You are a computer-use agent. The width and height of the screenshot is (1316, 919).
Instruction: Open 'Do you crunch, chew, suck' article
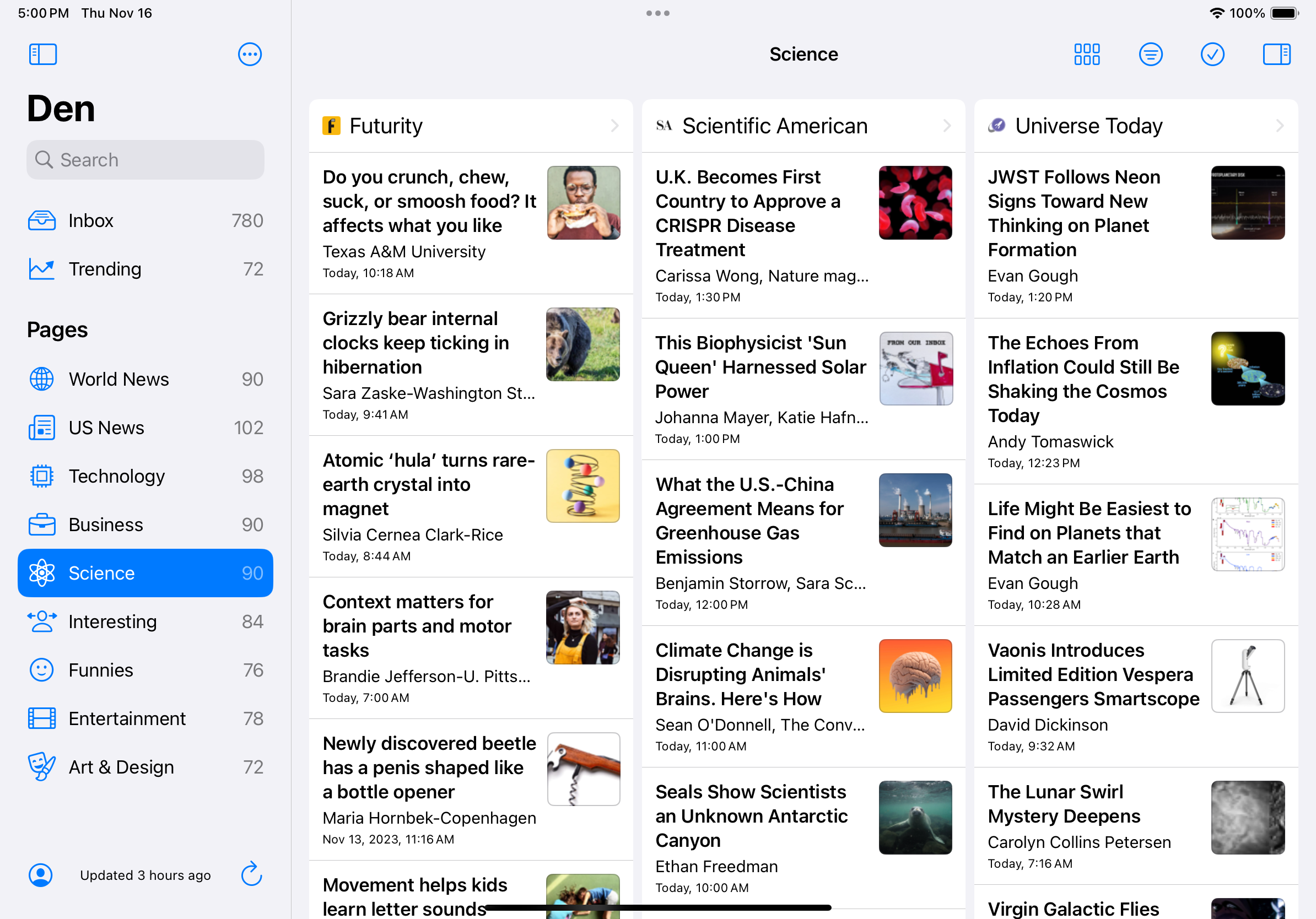(471, 223)
